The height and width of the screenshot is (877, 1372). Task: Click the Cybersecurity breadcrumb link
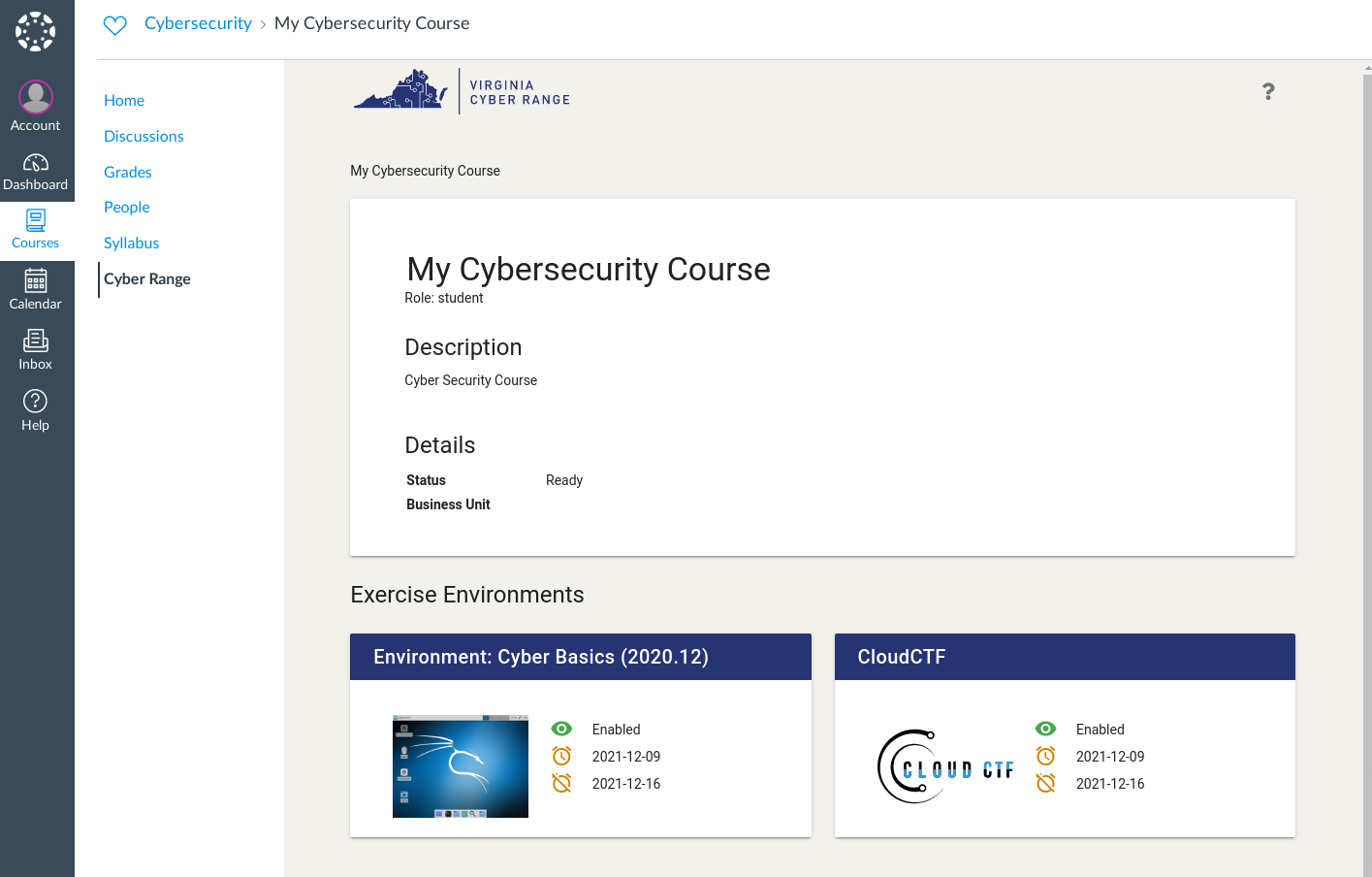(x=198, y=22)
